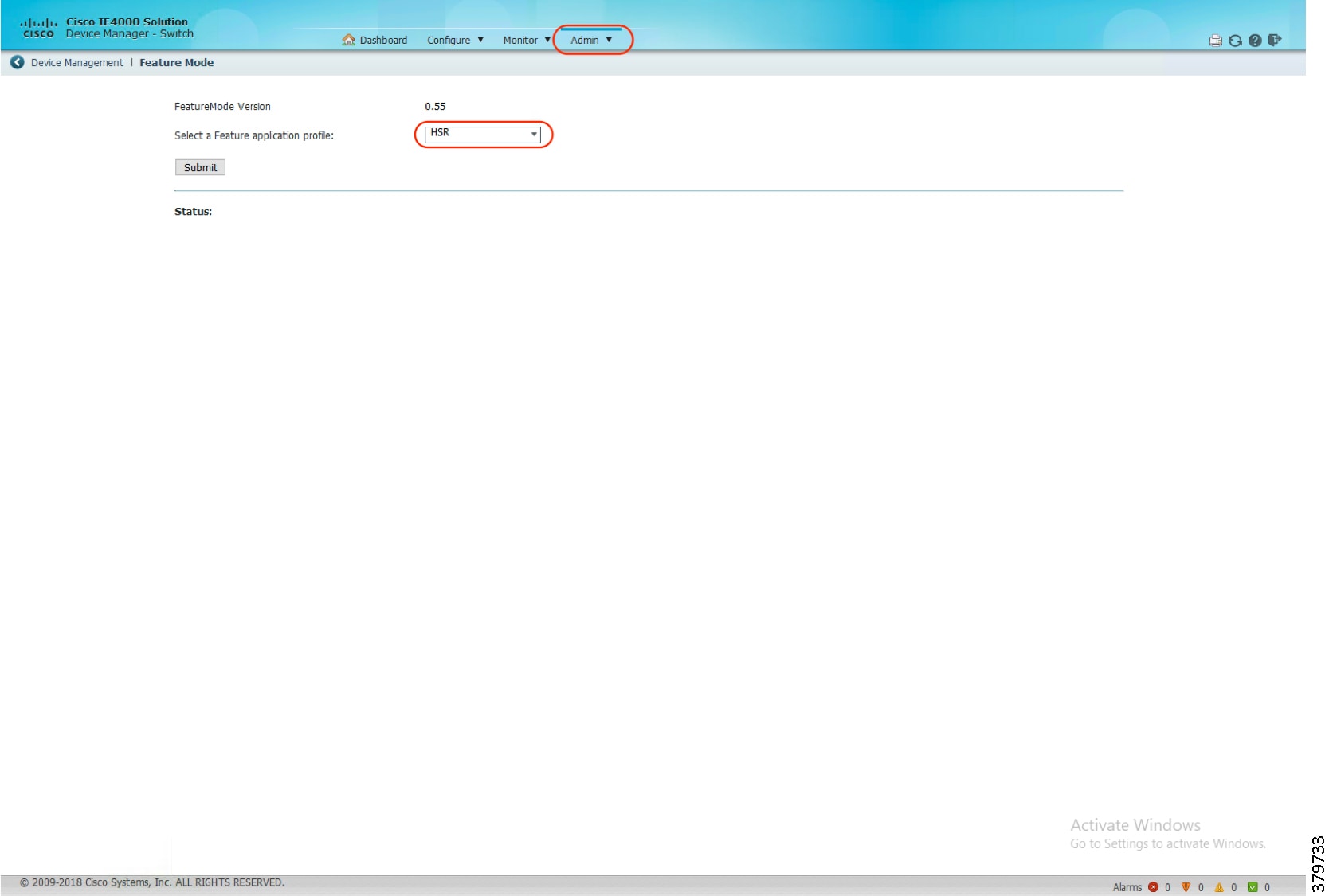Click the print page icon
Viewport: 1329px width, 896px height.
(x=1215, y=41)
